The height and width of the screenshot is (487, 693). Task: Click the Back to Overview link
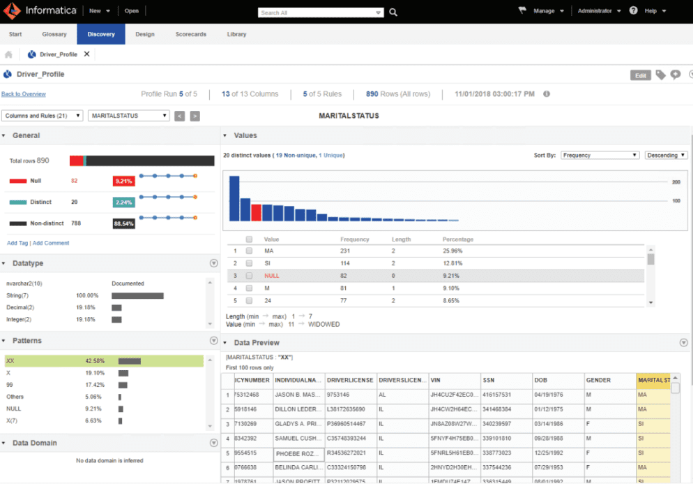coord(23,94)
